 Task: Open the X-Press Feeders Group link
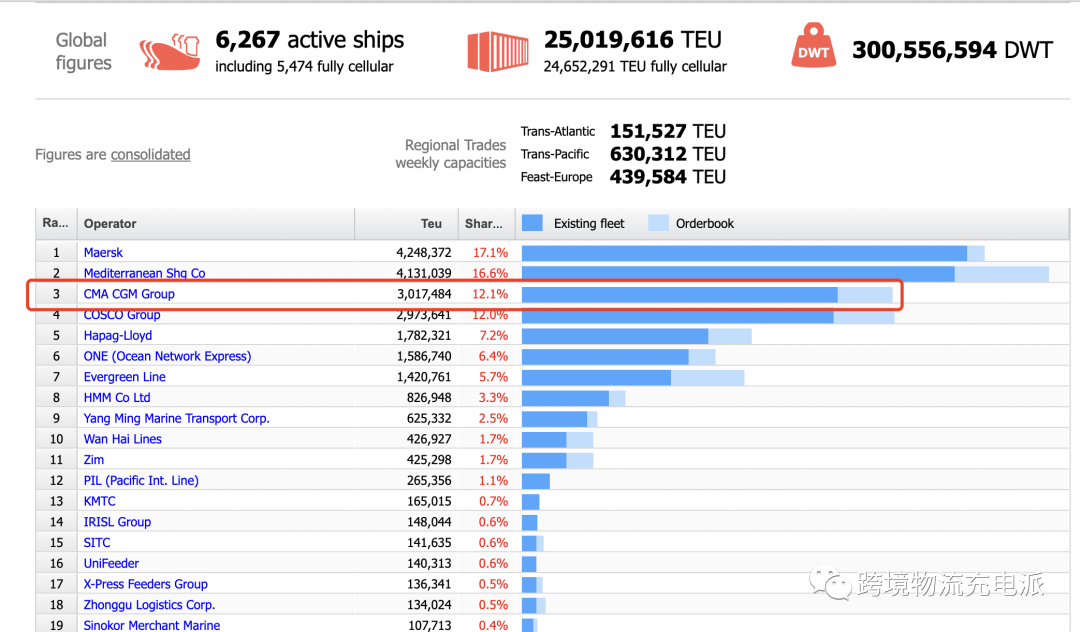145,584
